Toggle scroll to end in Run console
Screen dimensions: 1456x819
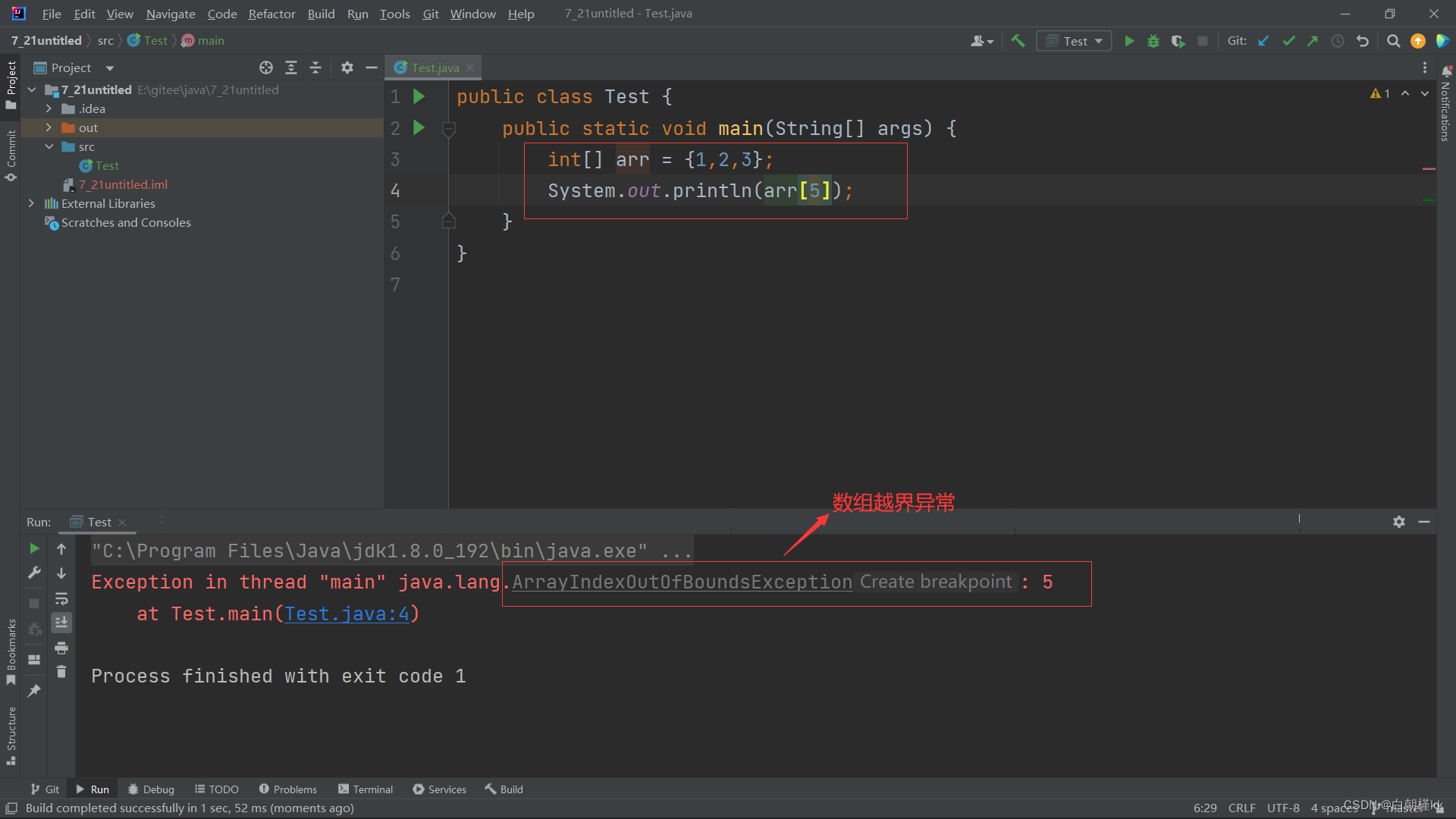(x=61, y=623)
